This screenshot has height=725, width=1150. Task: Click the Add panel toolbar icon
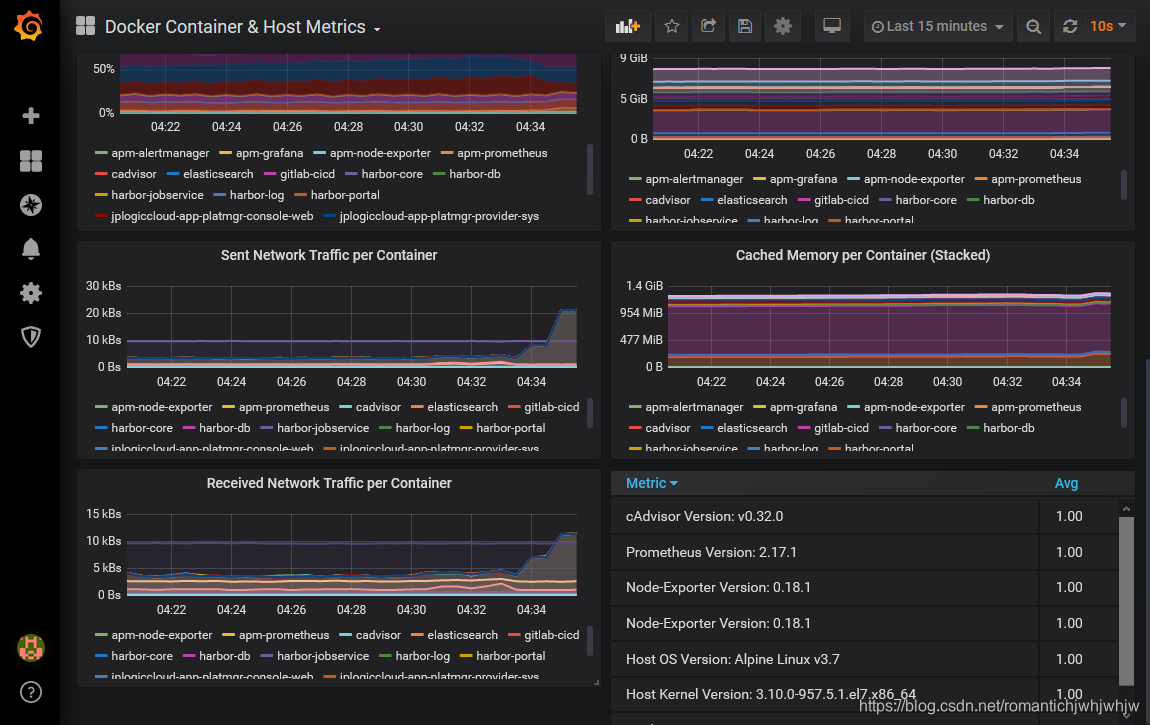627,26
